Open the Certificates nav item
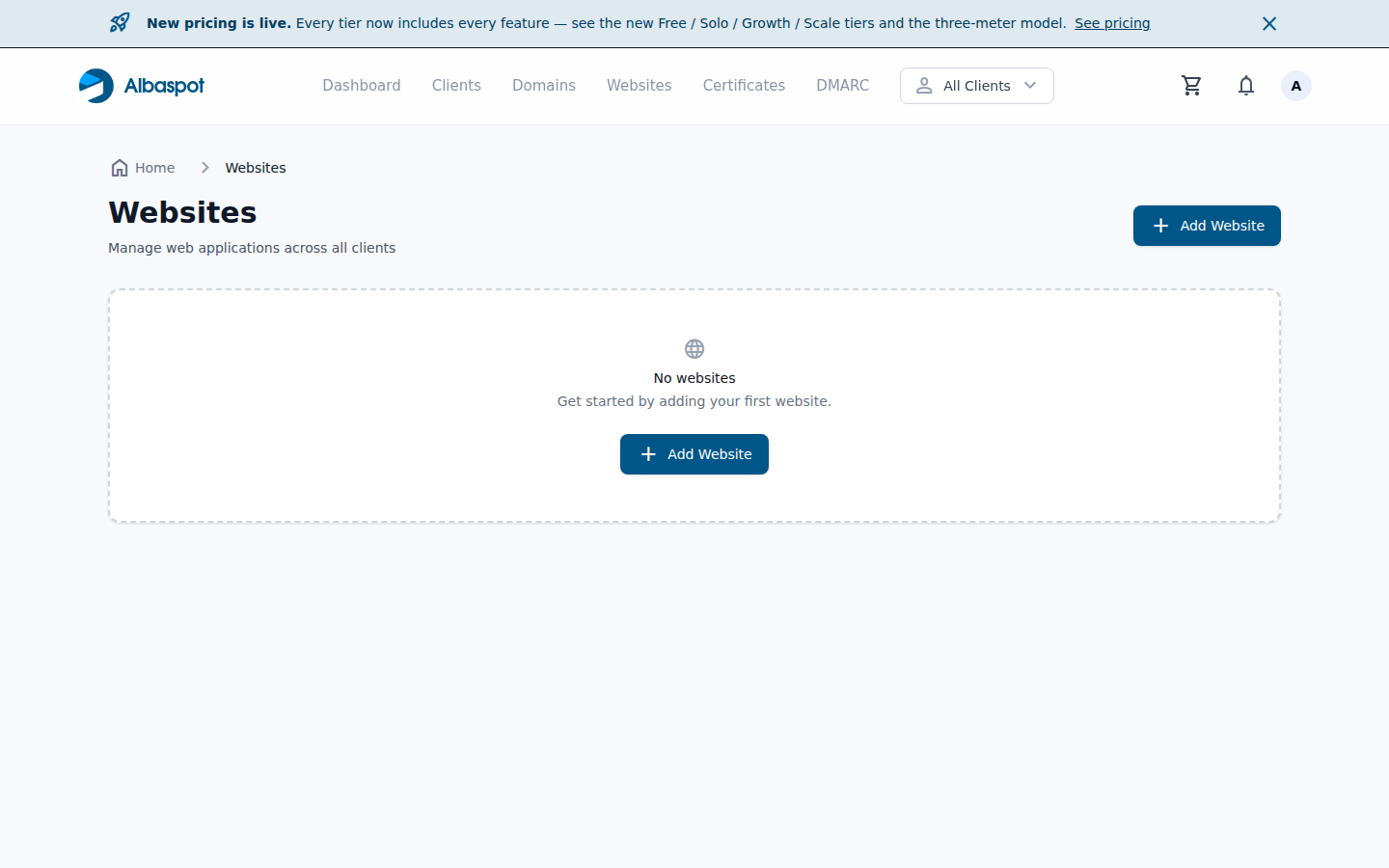The width and height of the screenshot is (1389, 868). (x=744, y=86)
